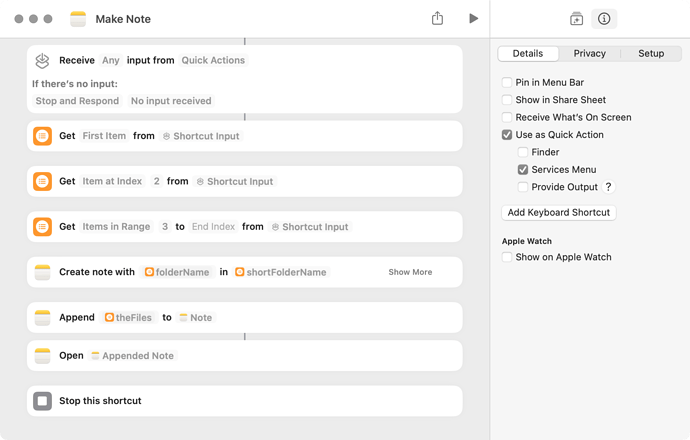The image size is (690, 440).
Task: Enable Pin in Menu Bar checkbox
Action: (508, 83)
